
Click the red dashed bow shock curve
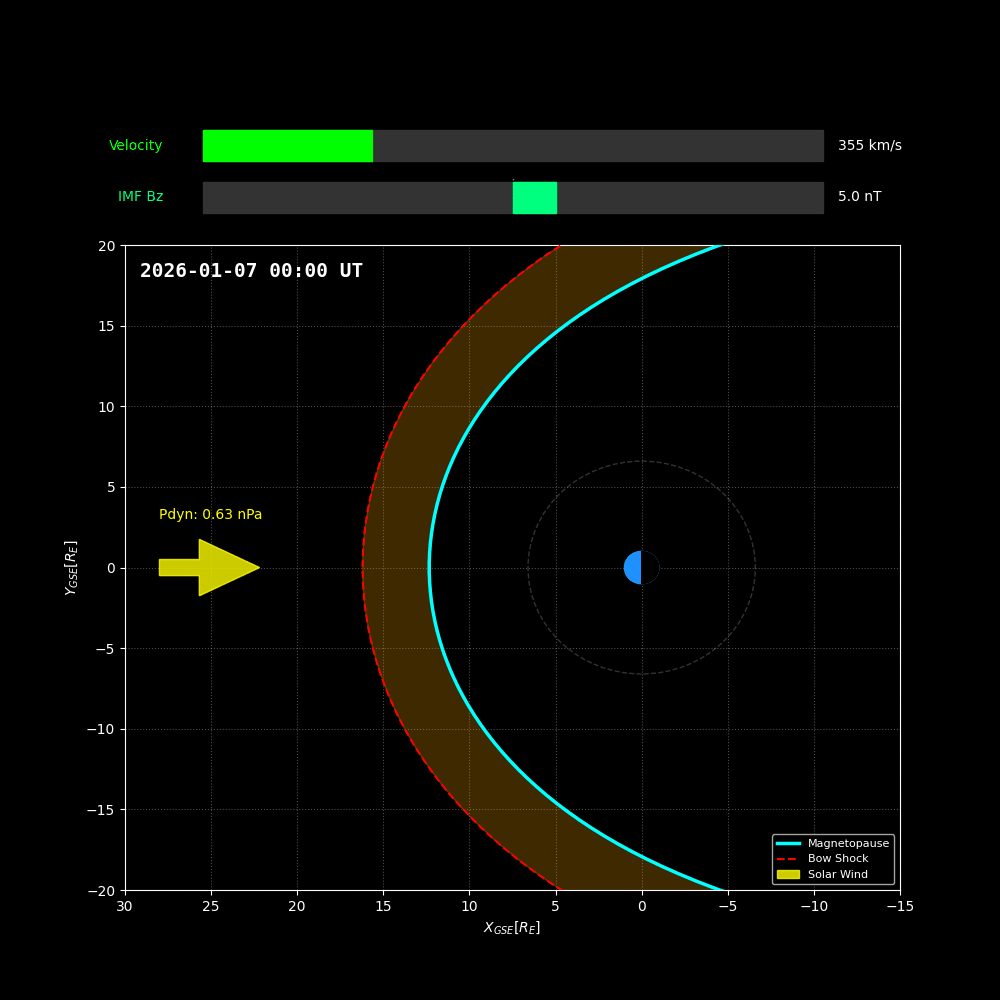click(x=365, y=567)
